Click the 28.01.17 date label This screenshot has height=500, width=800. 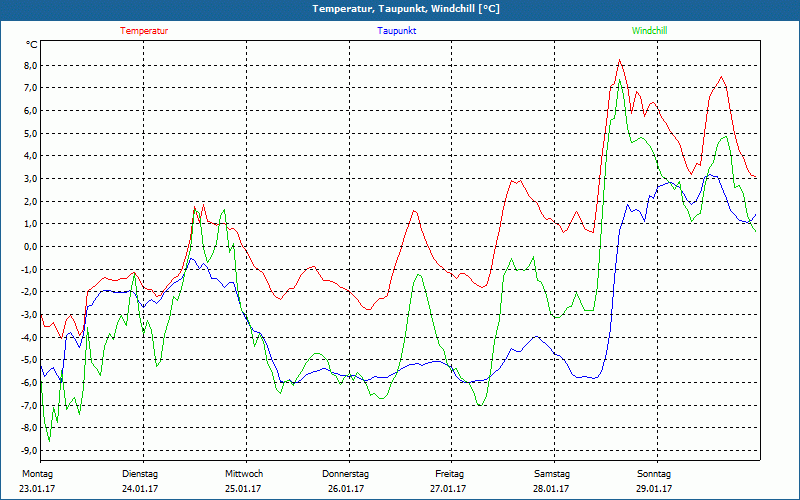click(551, 489)
